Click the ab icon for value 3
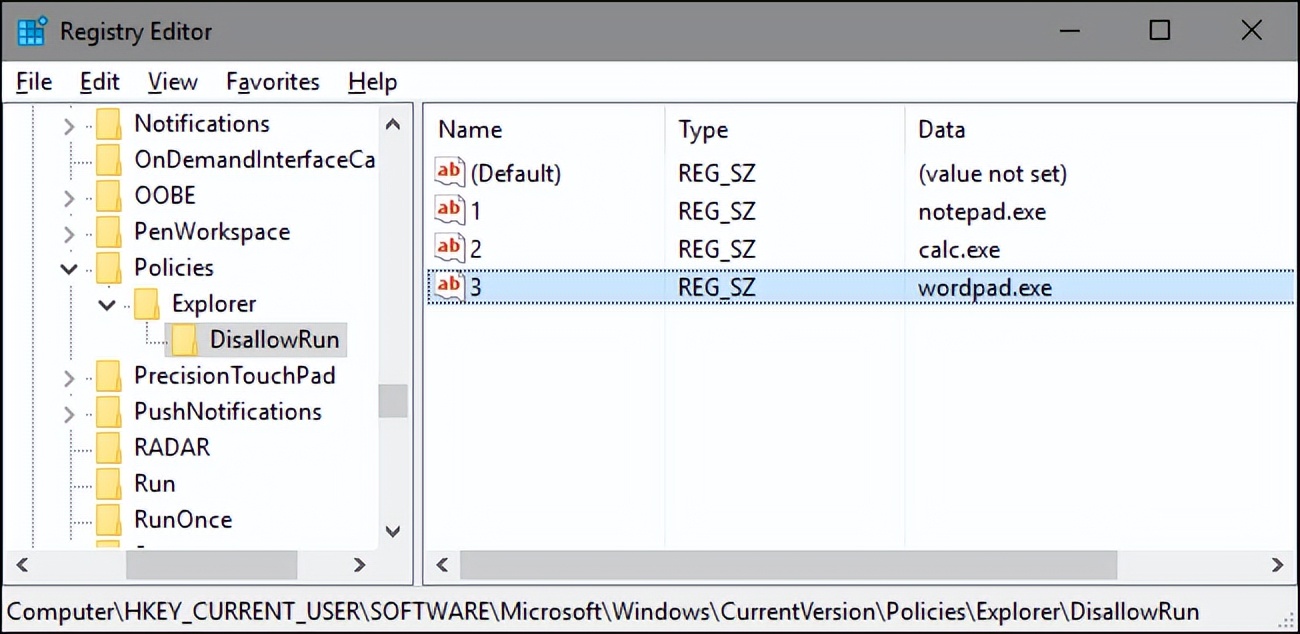The width and height of the screenshot is (1300, 634). [449, 286]
